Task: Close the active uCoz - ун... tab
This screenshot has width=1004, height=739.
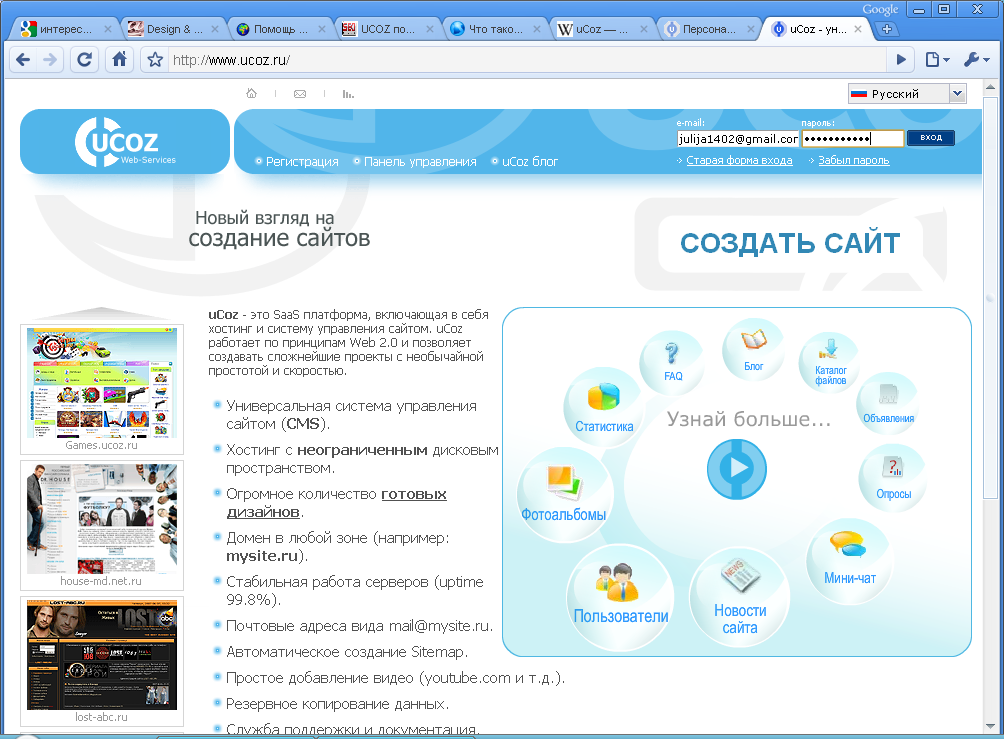Action: click(858, 29)
